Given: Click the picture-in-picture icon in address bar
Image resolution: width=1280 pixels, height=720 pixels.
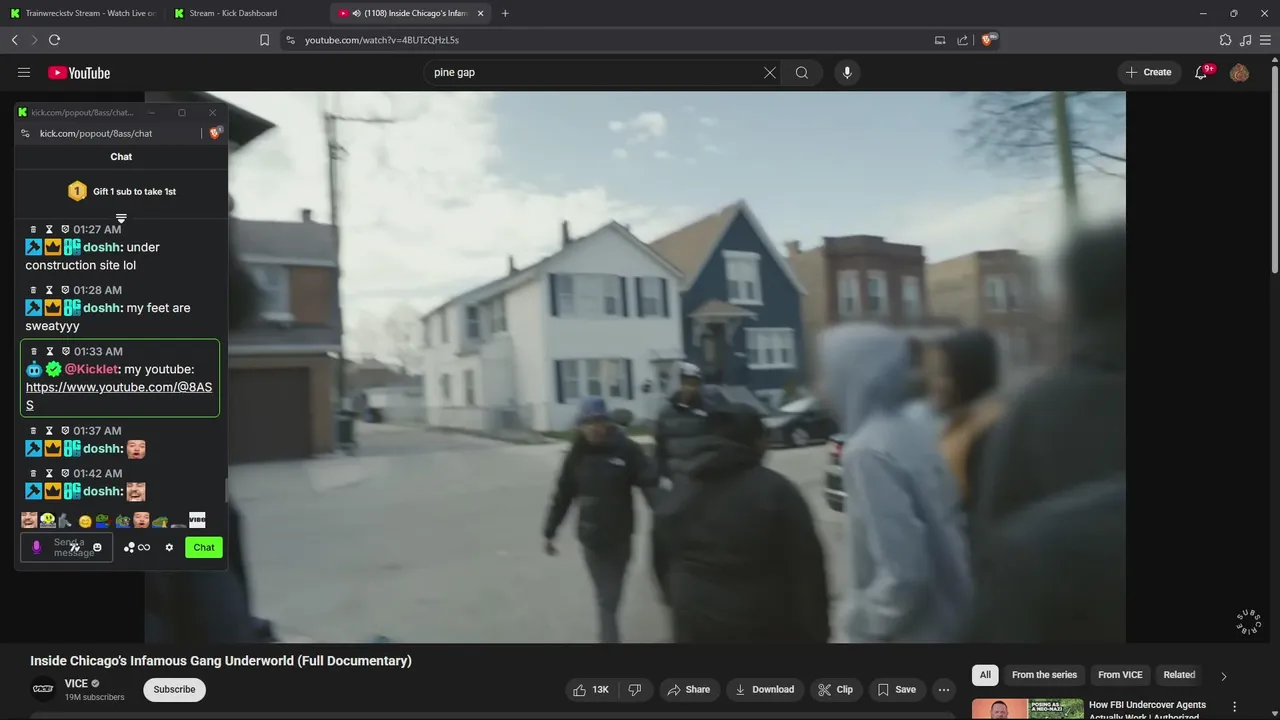Looking at the screenshot, I should click(x=940, y=40).
